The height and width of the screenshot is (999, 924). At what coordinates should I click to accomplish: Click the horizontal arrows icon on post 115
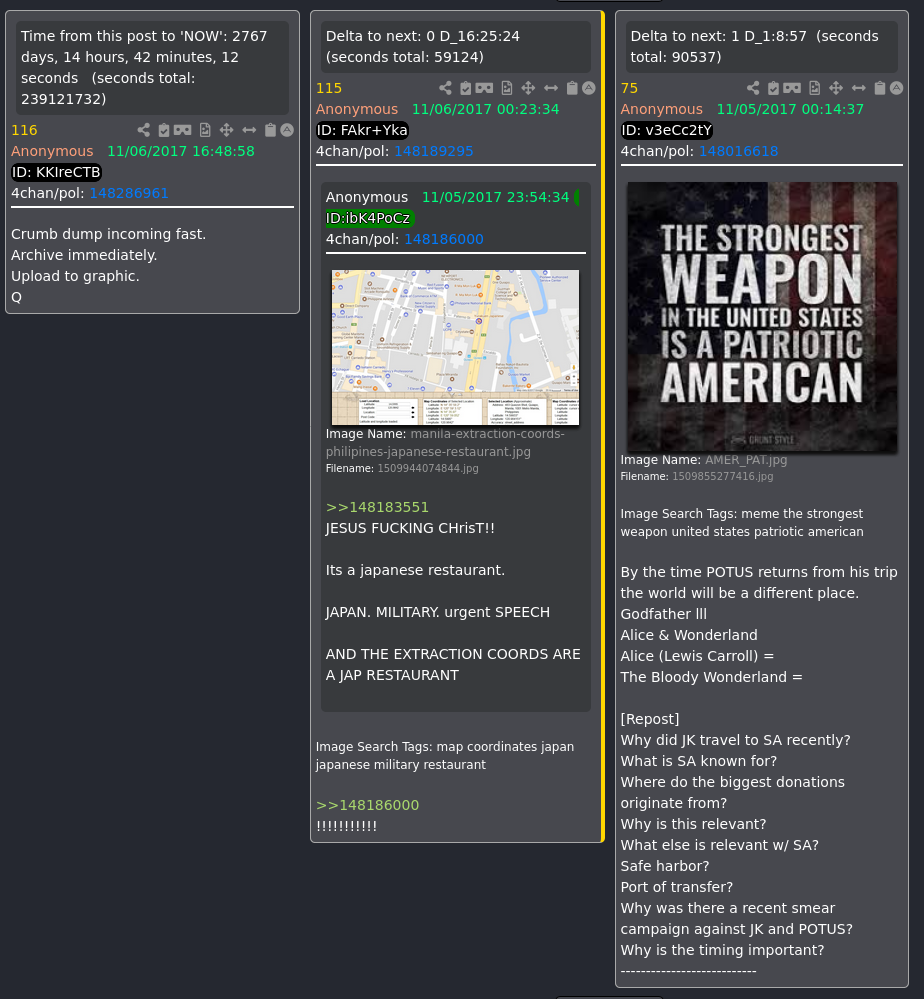pyautogui.click(x=551, y=88)
